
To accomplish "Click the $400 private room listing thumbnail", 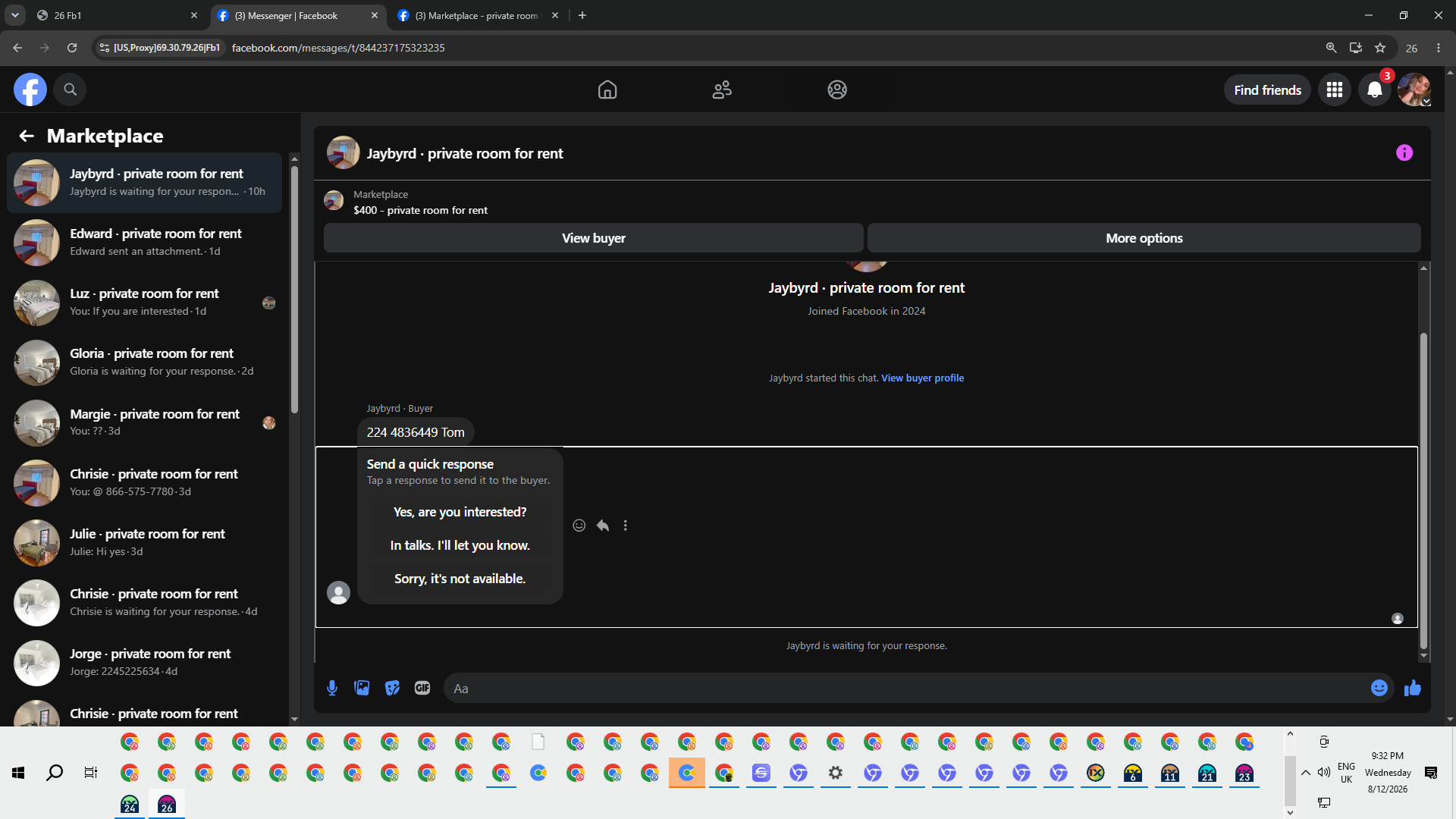I will 334,201.
